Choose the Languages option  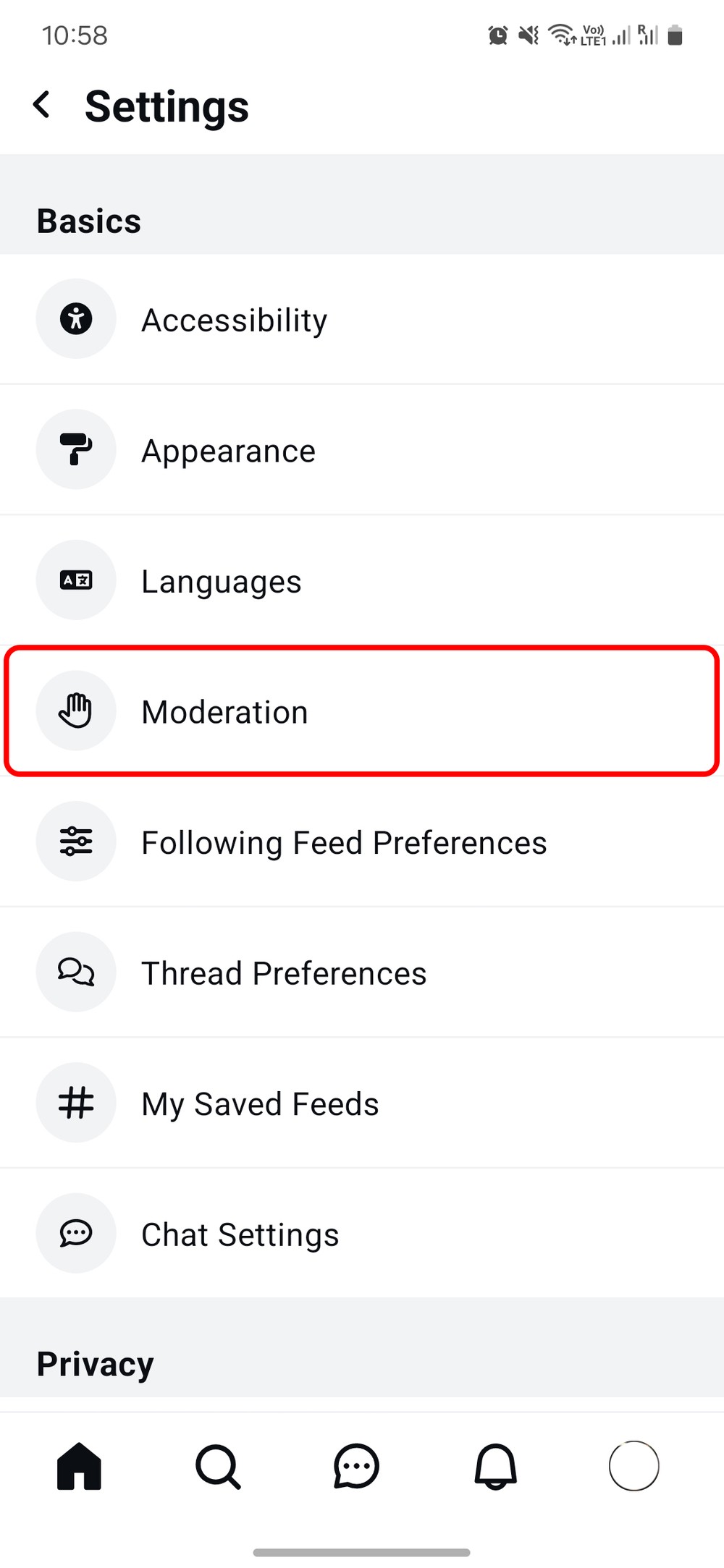click(221, 582)
